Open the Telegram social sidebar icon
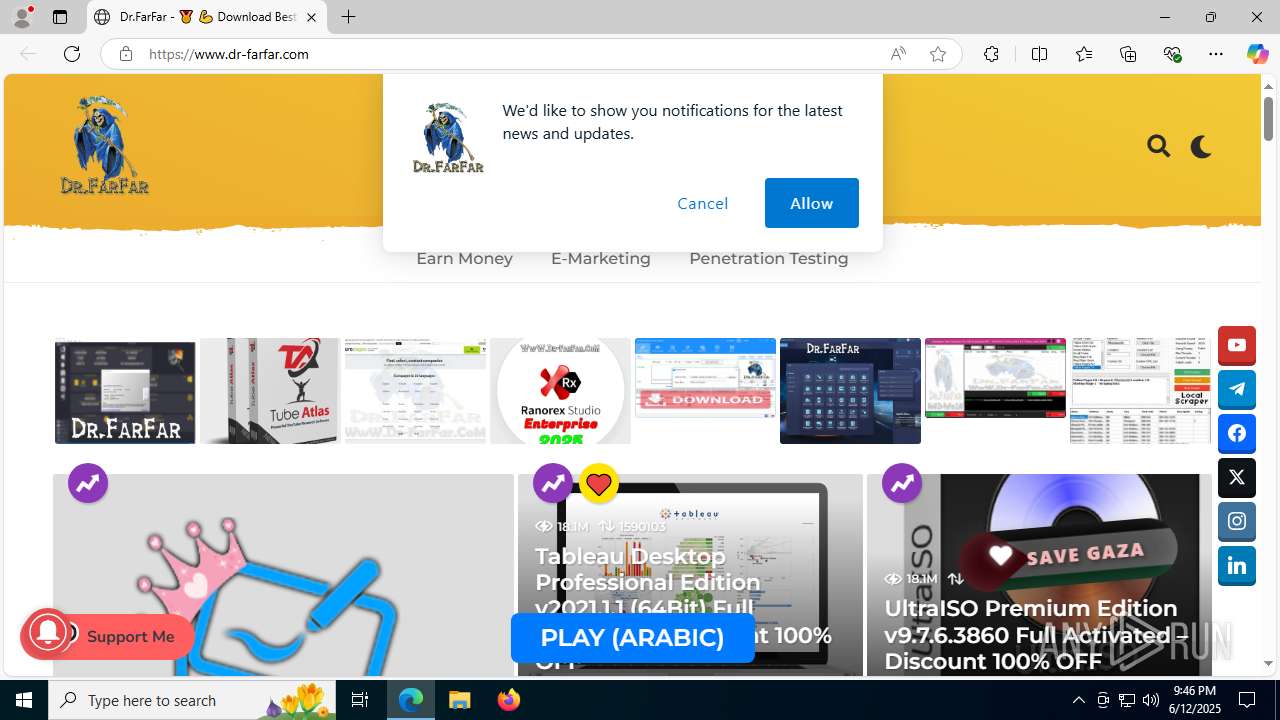This screenshot has width=1280, height=720. (1237, 389)
